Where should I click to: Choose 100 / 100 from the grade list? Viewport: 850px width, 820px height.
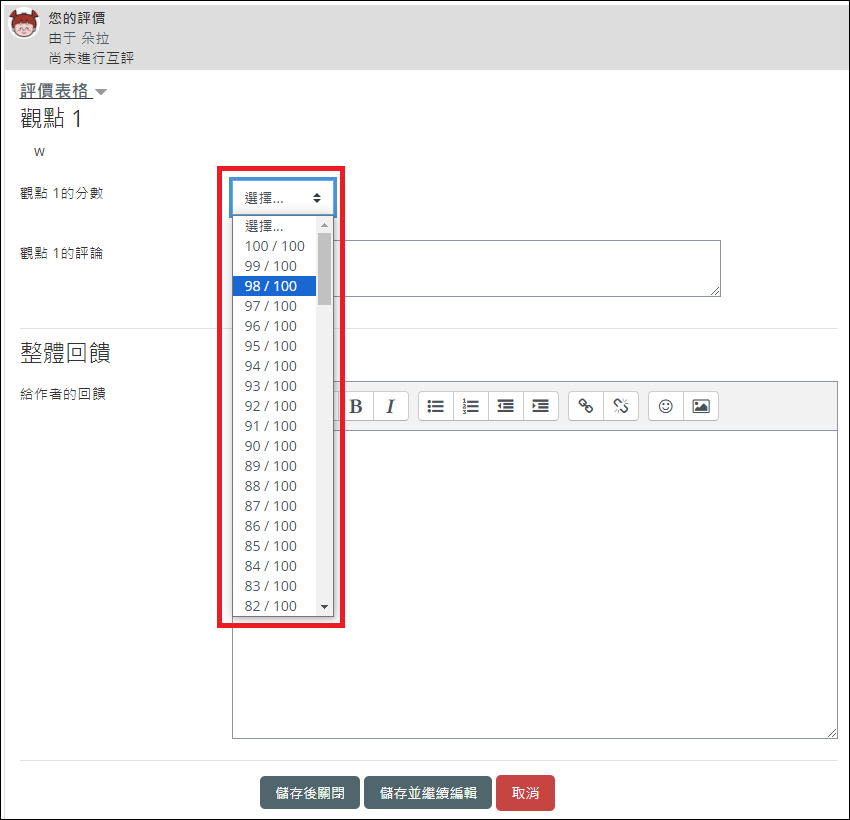pyautogui.click(x=274, y=246)
